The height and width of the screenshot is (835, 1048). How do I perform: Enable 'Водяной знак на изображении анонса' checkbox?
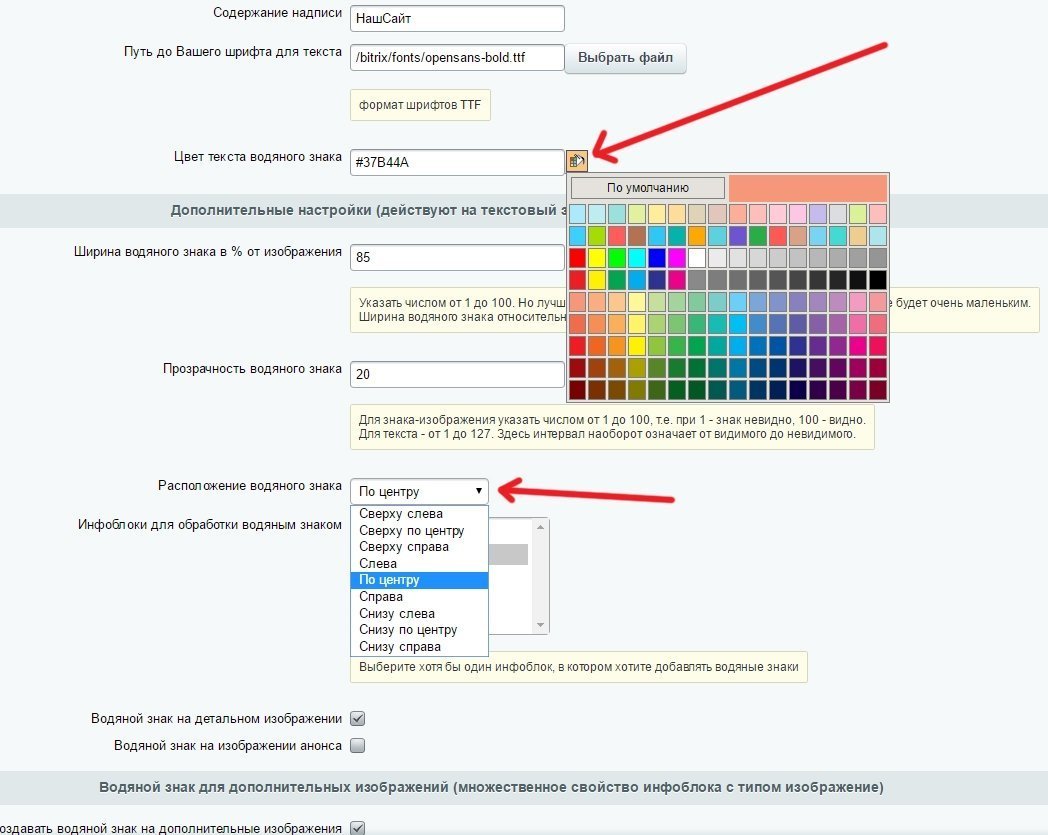point(358,745)
